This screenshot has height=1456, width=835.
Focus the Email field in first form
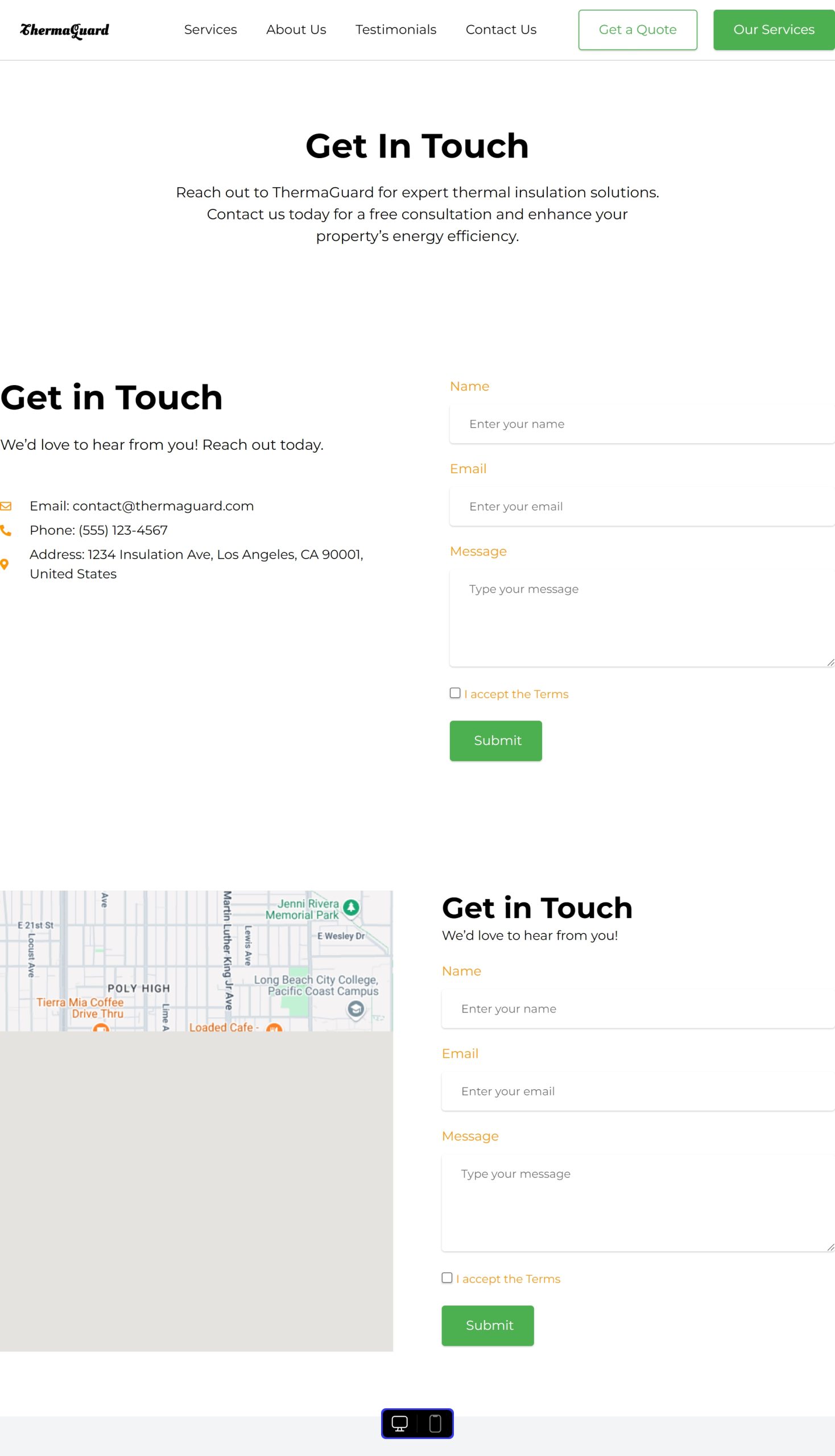pyautogui.click(x=642, y=507)
